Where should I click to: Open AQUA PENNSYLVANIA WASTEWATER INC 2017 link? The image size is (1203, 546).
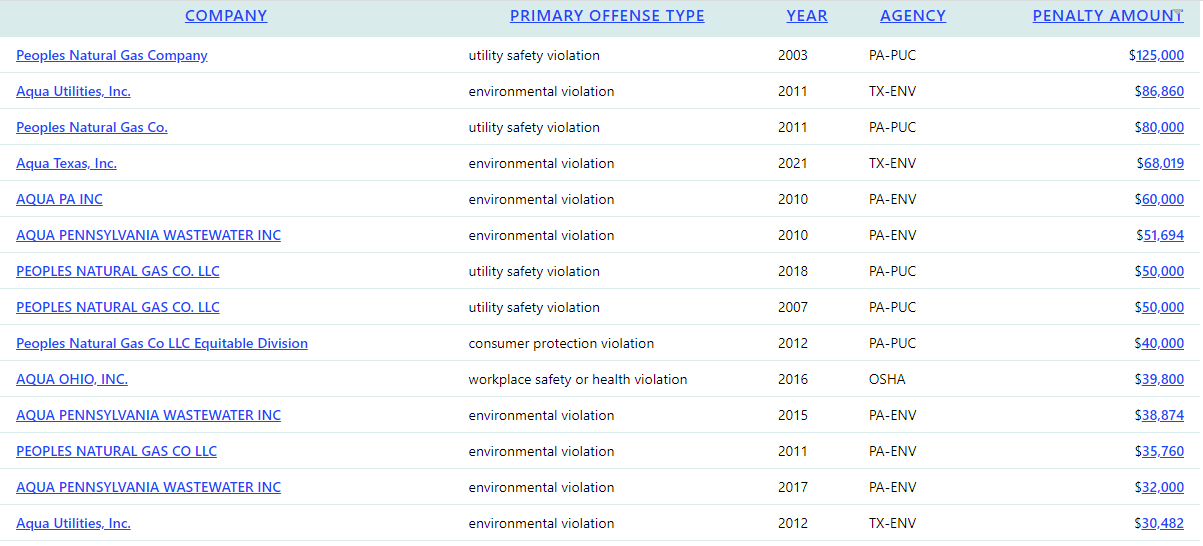(148, 487)
